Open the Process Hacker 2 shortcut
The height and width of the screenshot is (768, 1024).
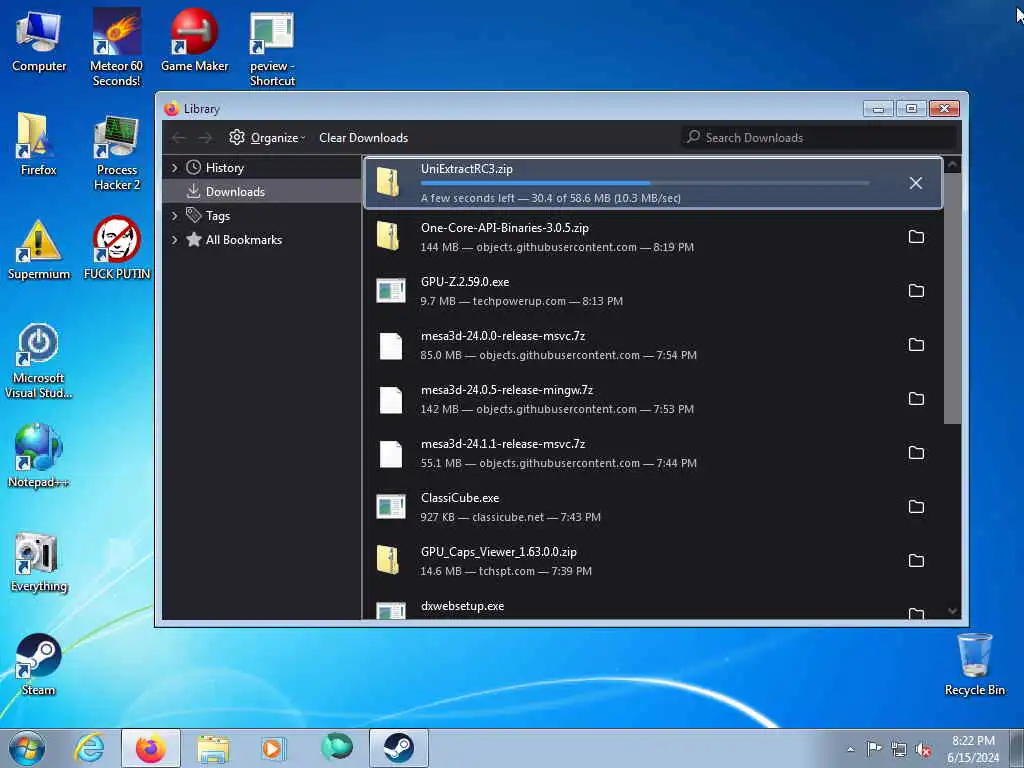tap(117, 153)
